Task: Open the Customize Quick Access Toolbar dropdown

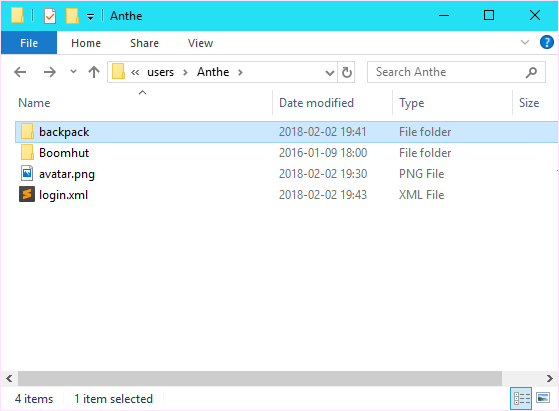Action: (91, 17)
